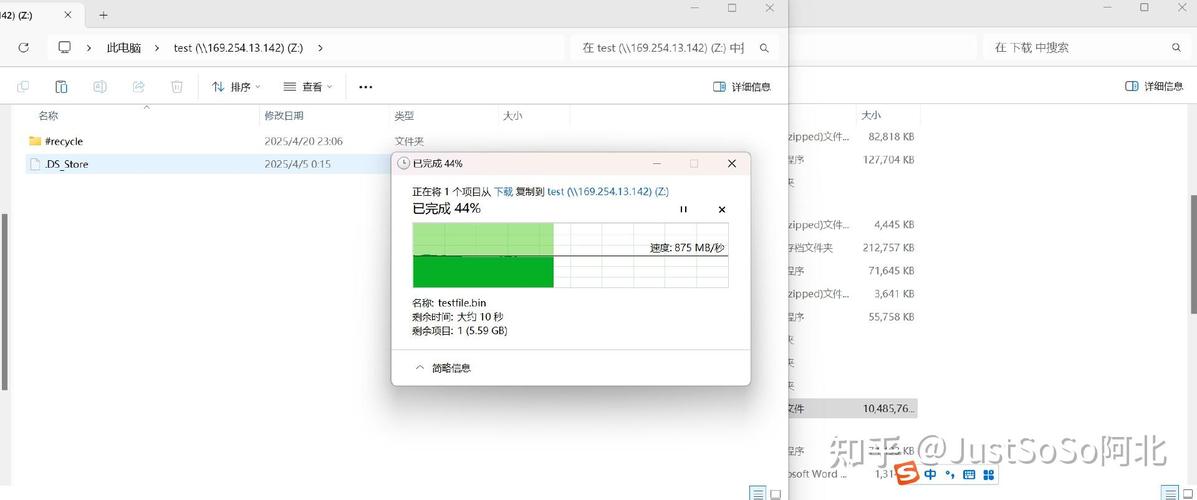Click the chevron after 此电脑 in breadcrumb
This screenshot has height=500, width=1197.
coord(156,47)
